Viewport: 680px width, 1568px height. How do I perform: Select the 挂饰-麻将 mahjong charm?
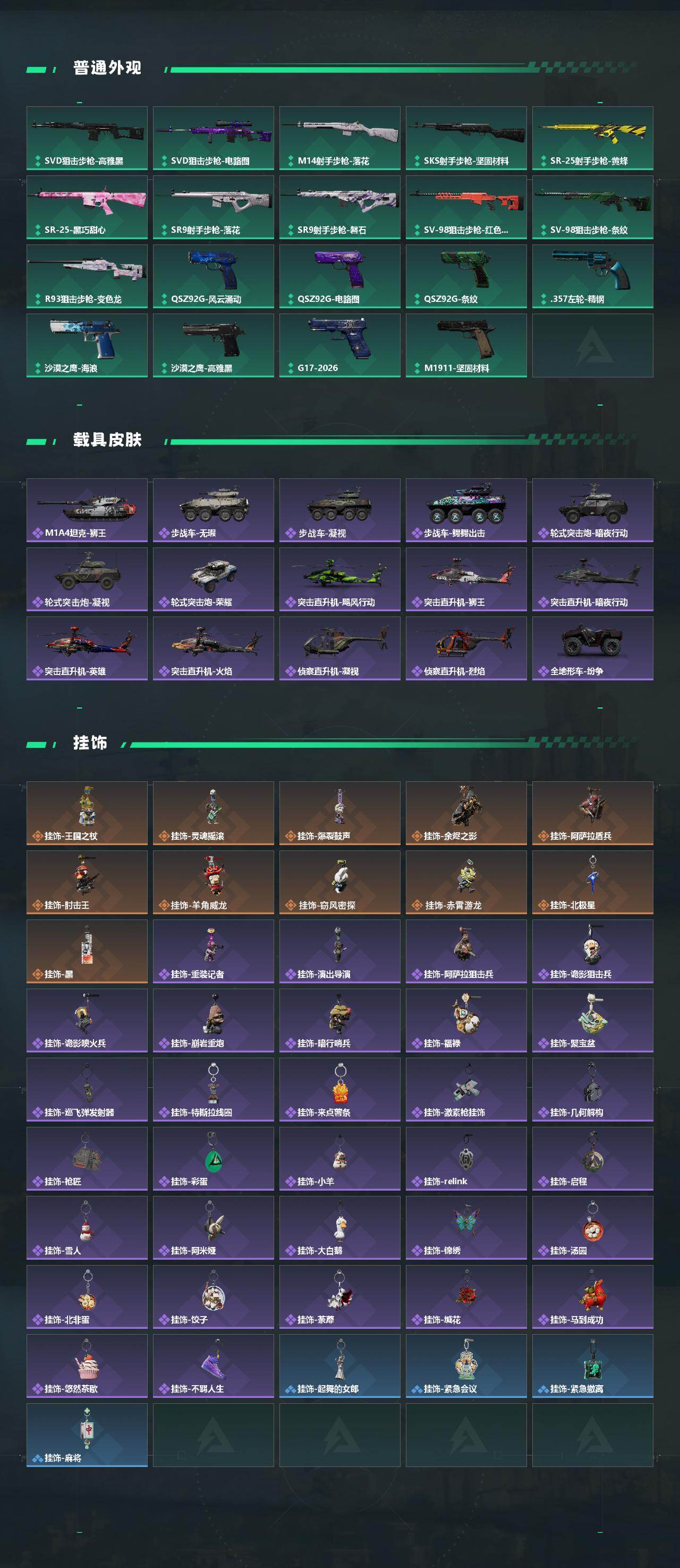point(87,1435)
